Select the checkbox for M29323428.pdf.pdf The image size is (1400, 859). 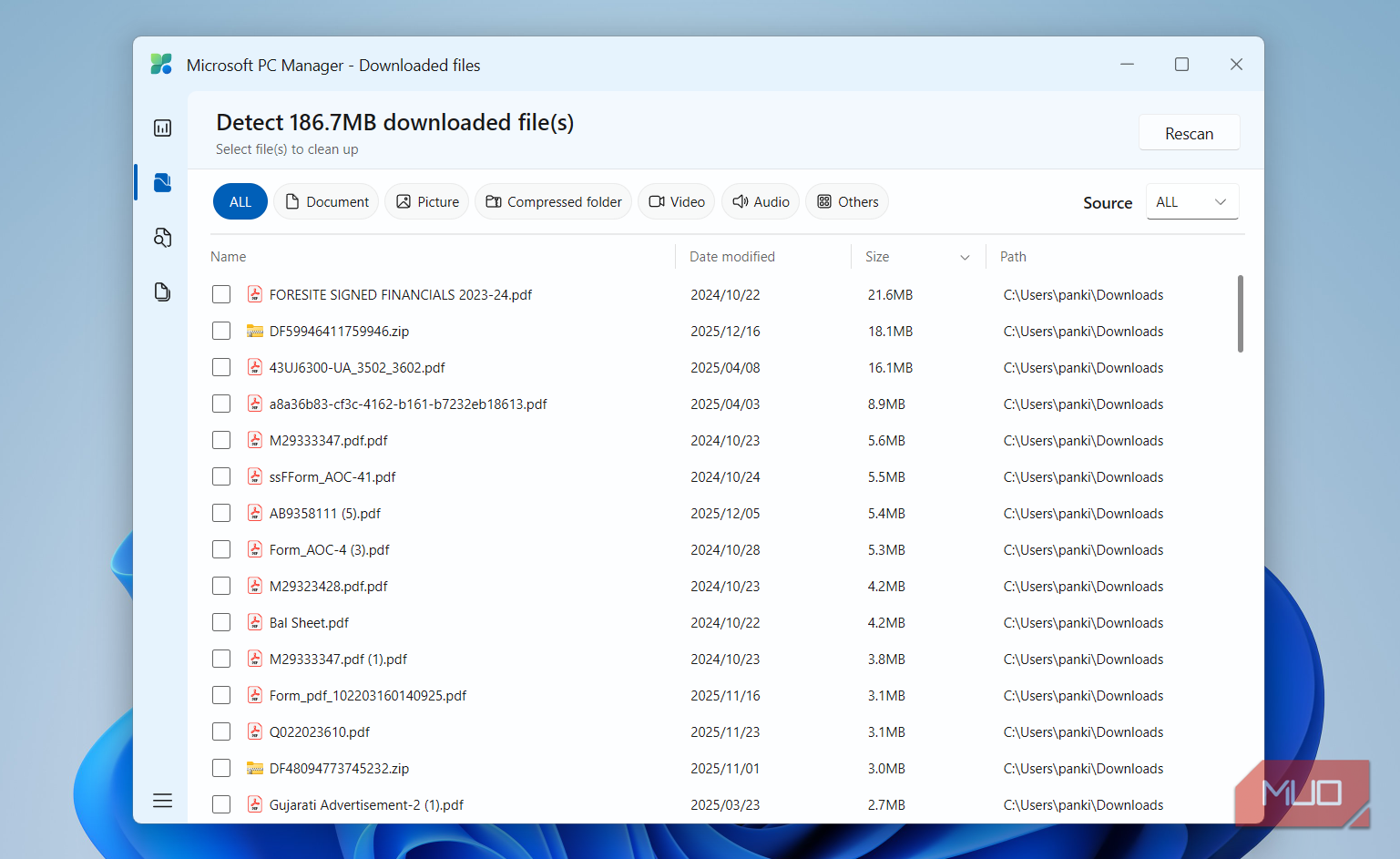[221, 586]
